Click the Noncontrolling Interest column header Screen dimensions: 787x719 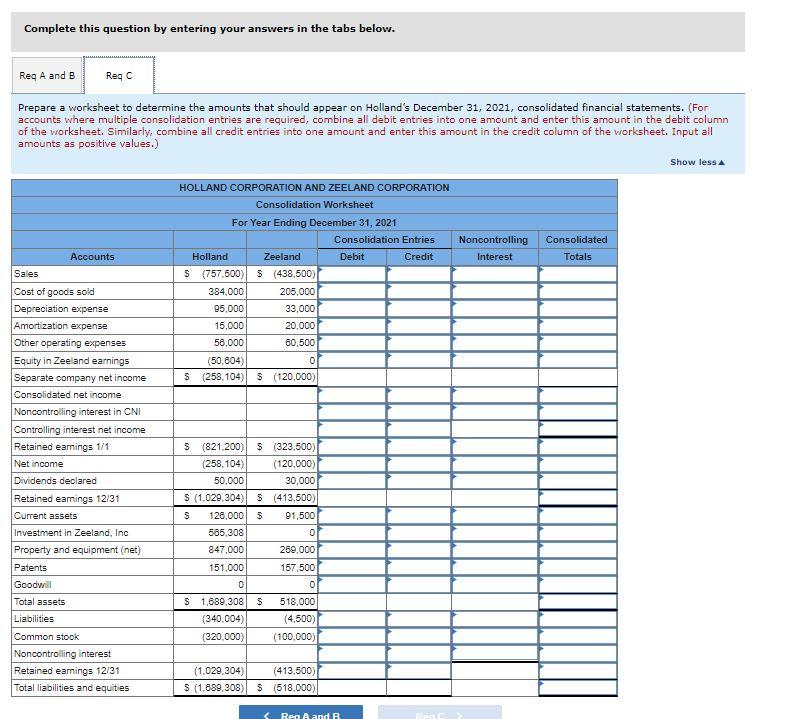tap(494, 248)
